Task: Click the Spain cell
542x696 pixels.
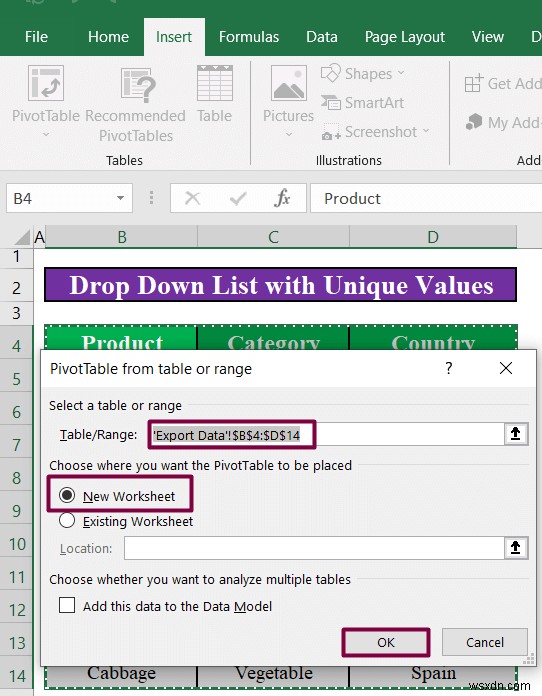Action: (x=433, y=675)
